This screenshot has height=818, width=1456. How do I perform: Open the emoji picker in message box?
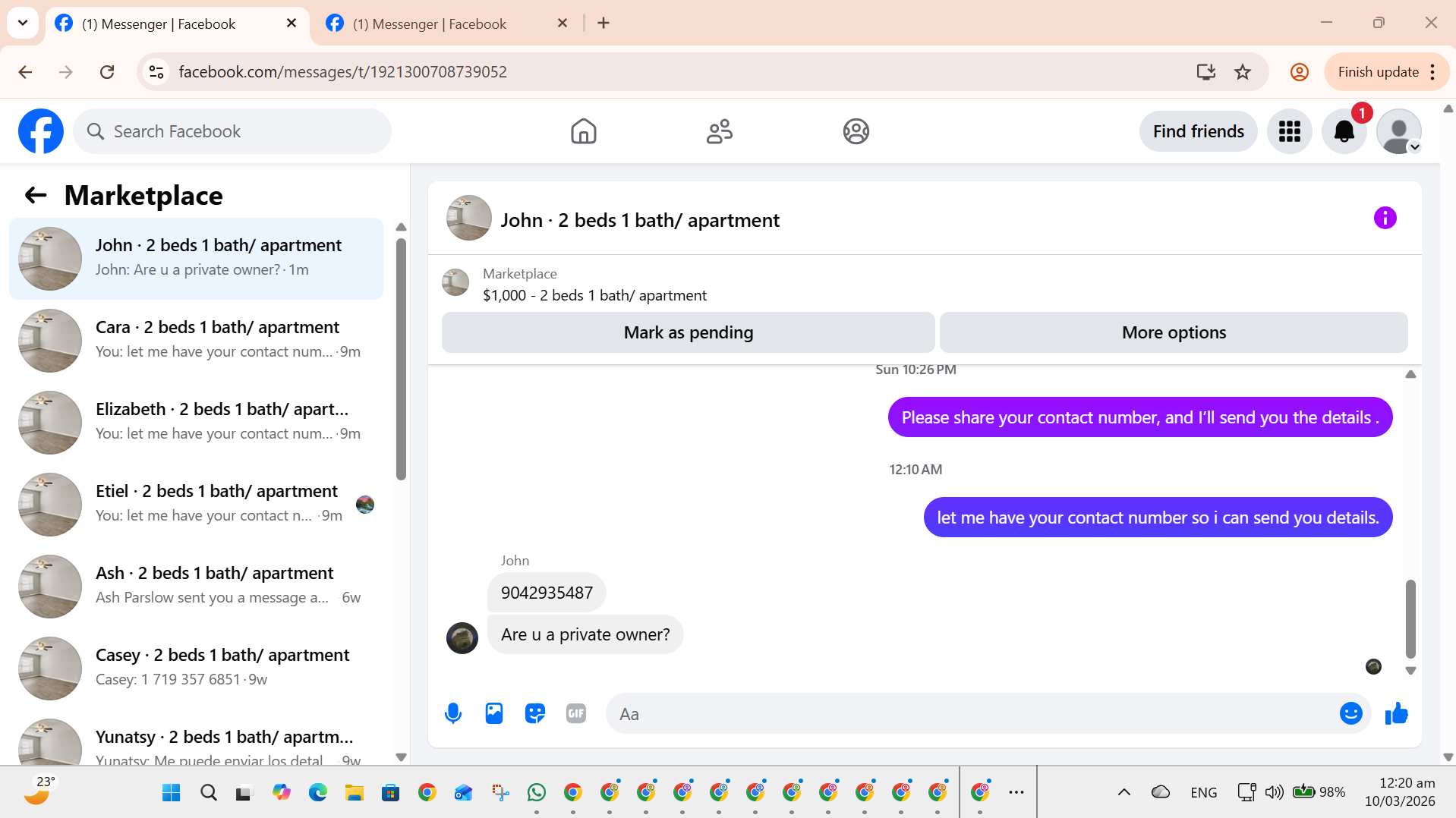pyautogui.click(x=1350, y=714)
